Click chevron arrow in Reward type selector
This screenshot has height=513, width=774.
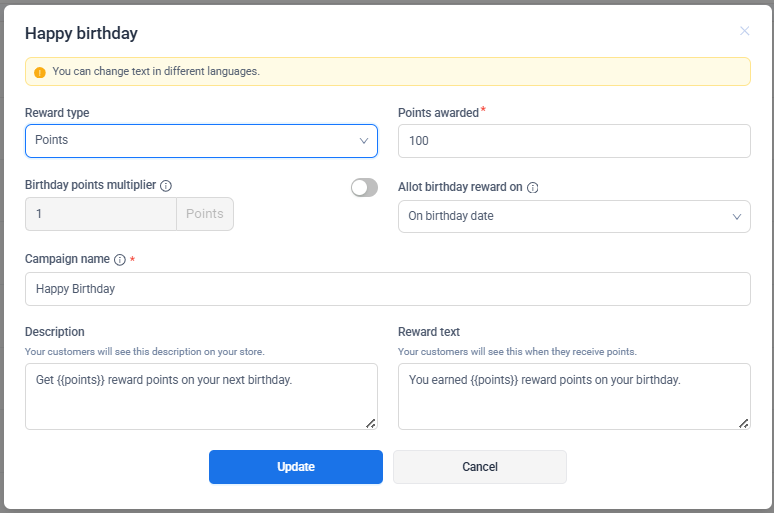pos(364,141)
